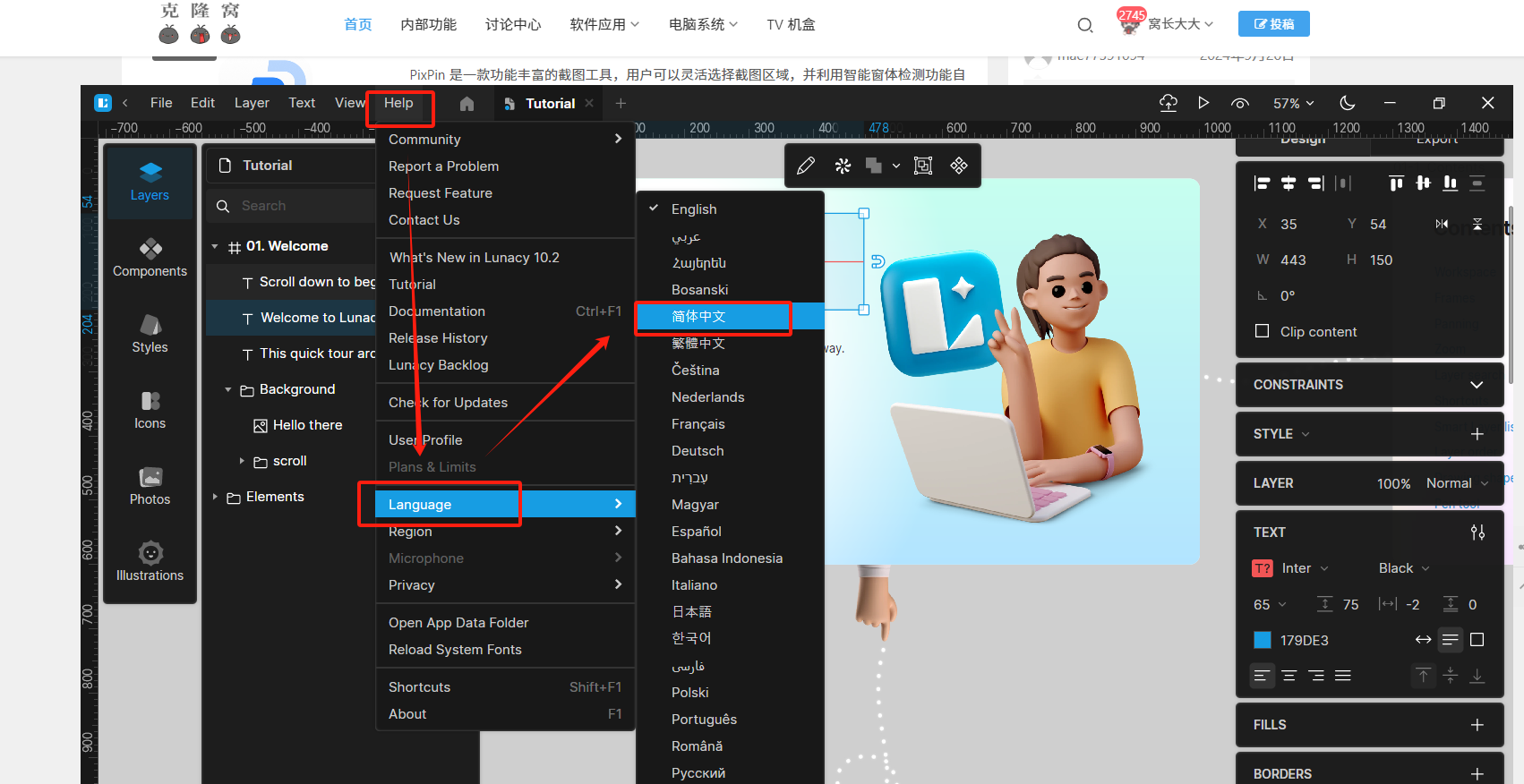
Task: Click the cloud upload icon
Action: click(1168, 103)
